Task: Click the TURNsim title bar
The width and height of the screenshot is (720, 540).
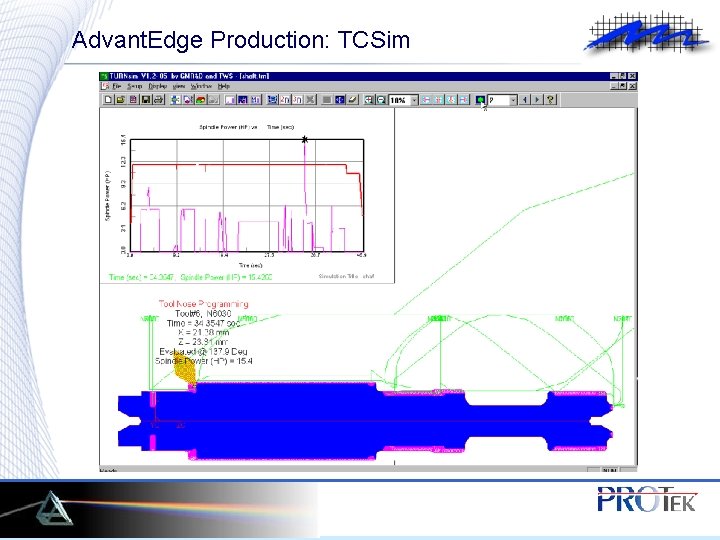Action: pos(367,76)
